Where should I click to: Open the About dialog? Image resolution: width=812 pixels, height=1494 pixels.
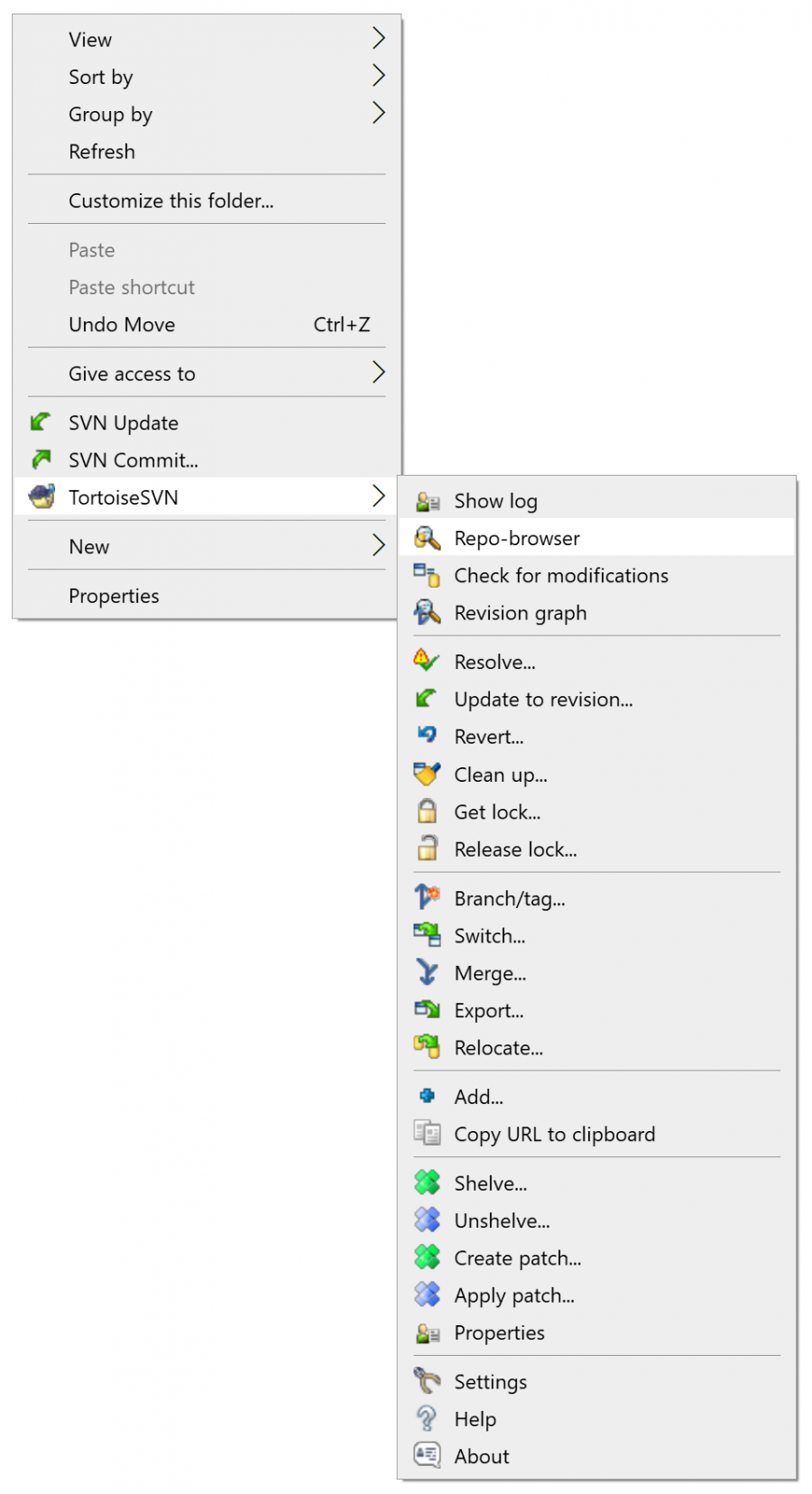[x=481, y=1455]
